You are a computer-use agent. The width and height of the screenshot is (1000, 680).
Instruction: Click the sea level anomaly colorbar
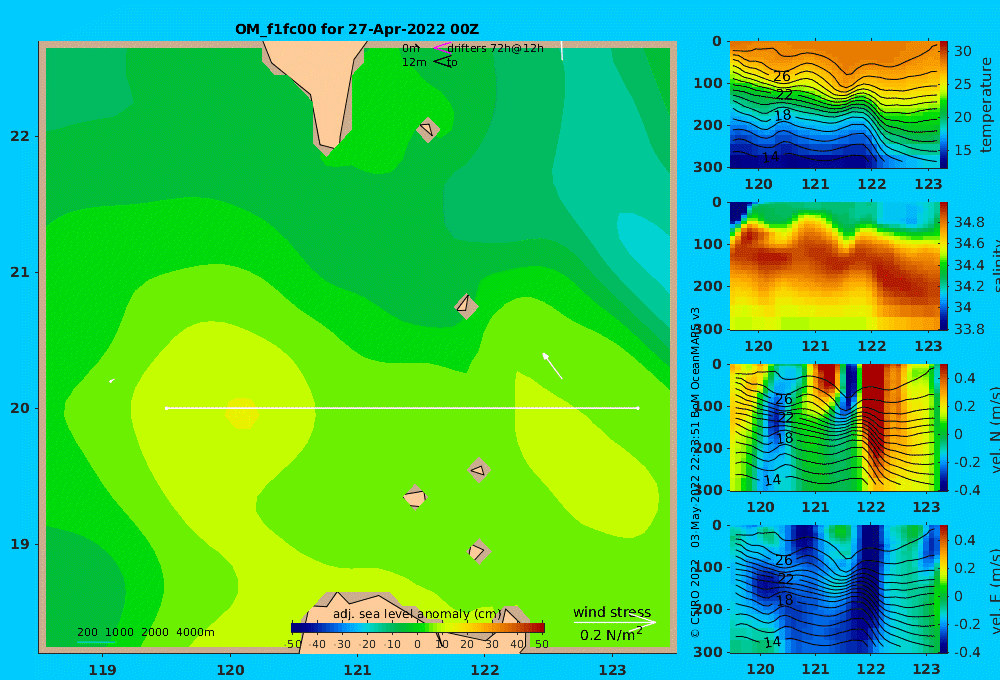pyautogui.click(x=418, y=628)
